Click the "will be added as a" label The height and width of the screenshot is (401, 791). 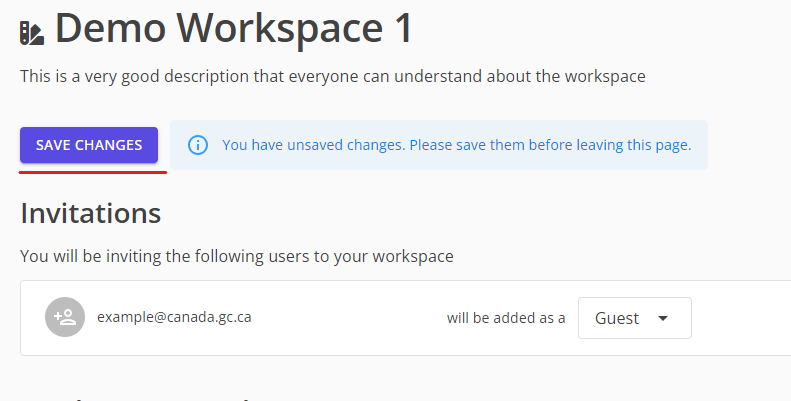pyautogui.click(x=505, y=319)
